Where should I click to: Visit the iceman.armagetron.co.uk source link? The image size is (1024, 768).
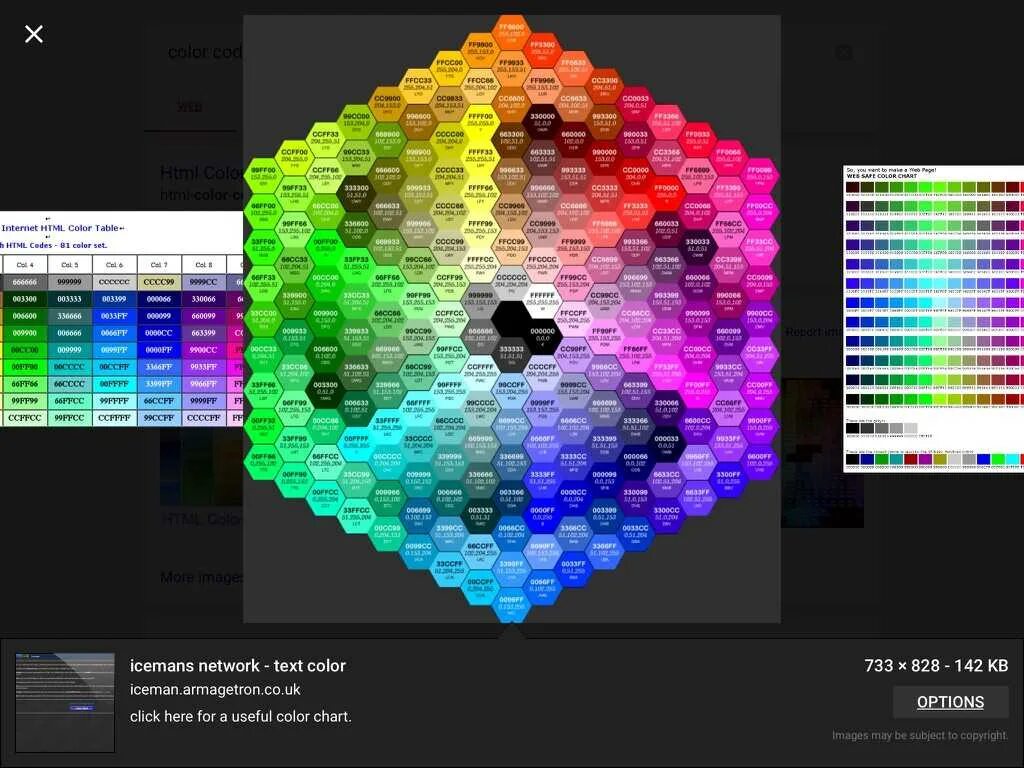point(215,690)
